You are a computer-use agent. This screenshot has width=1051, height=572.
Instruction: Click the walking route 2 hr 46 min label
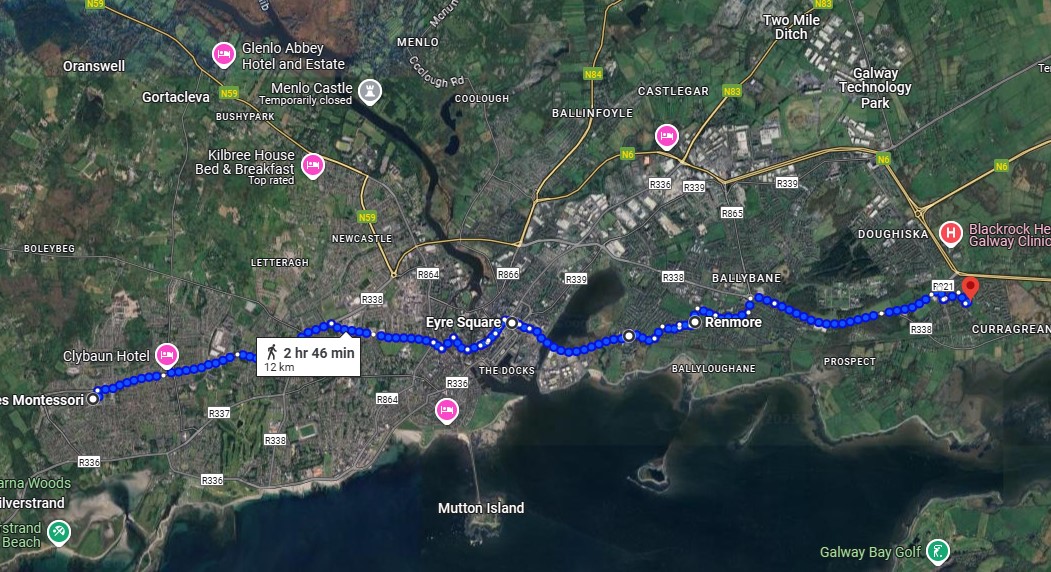pyautogui.click(x=308, y=357)
